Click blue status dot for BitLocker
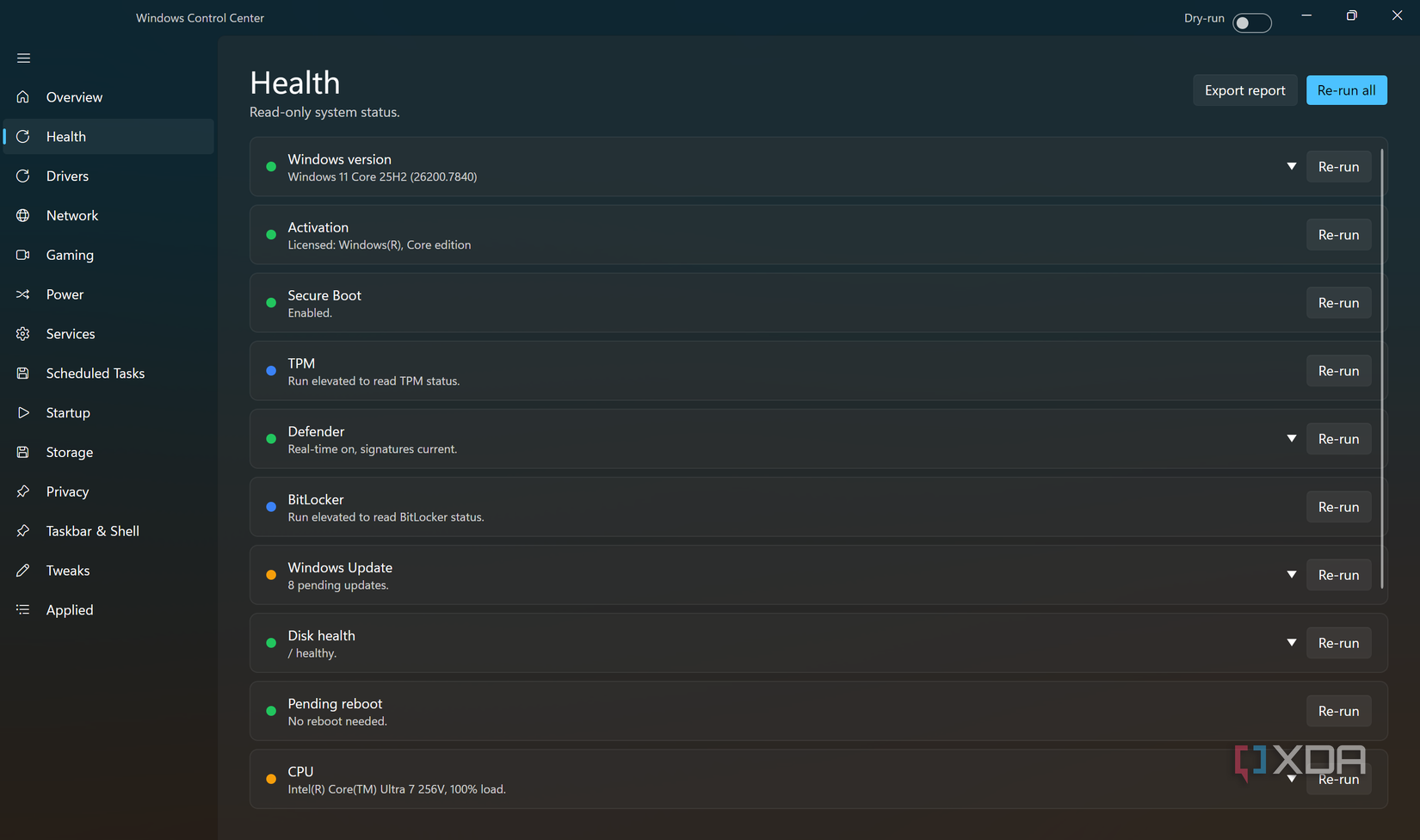The height and width of the screenshot is (840, 1420). click(x=271, y=507)
